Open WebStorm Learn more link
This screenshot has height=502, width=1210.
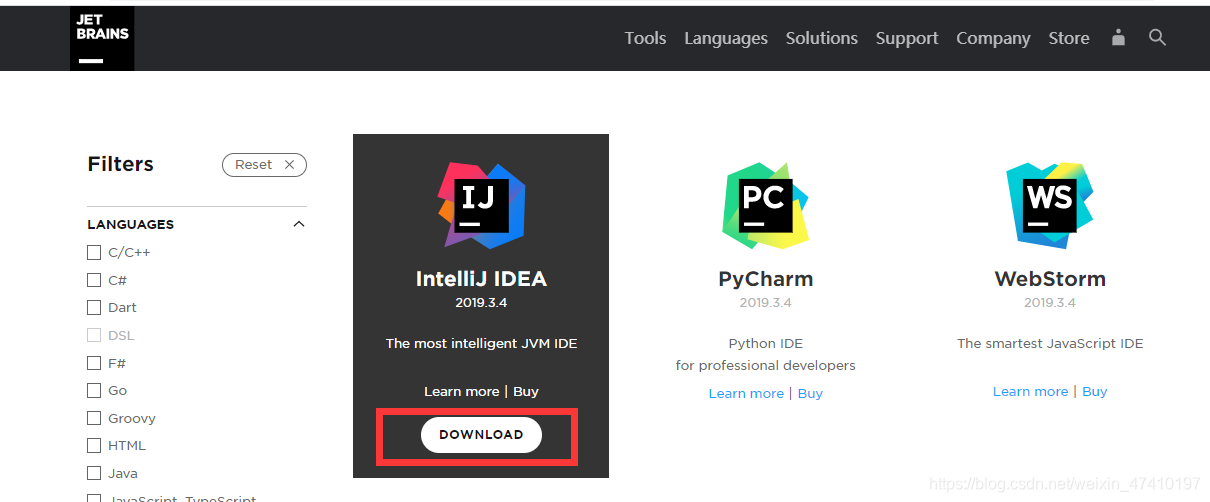click(1030, 391)
